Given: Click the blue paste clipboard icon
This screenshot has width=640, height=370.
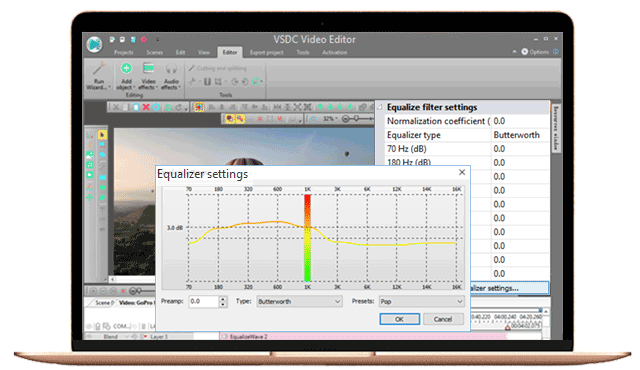Looking at the screenshot, I should pyautogui.click(x=136, y=107).
